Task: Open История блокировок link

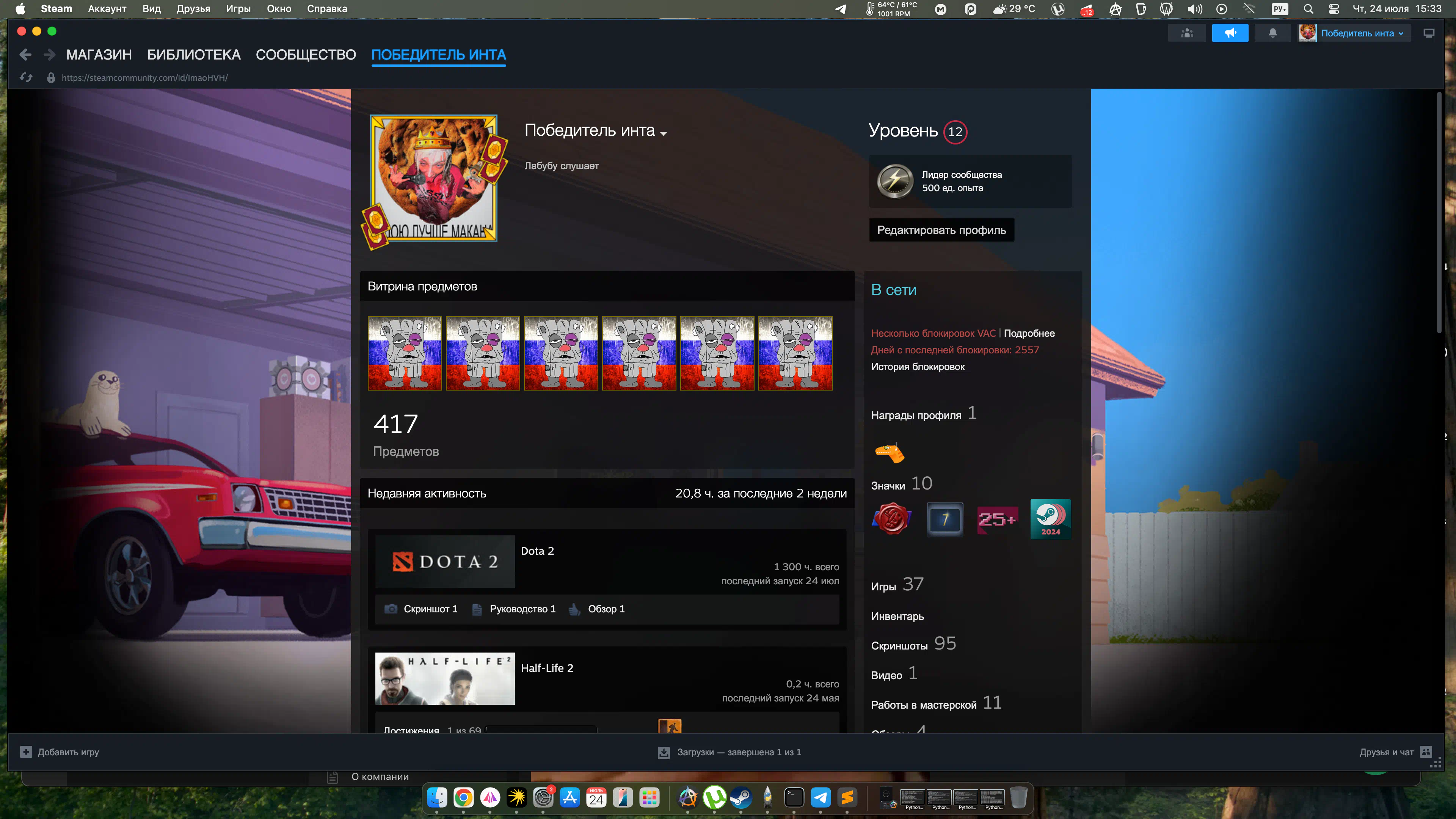Action: click(x=918, y=367)
